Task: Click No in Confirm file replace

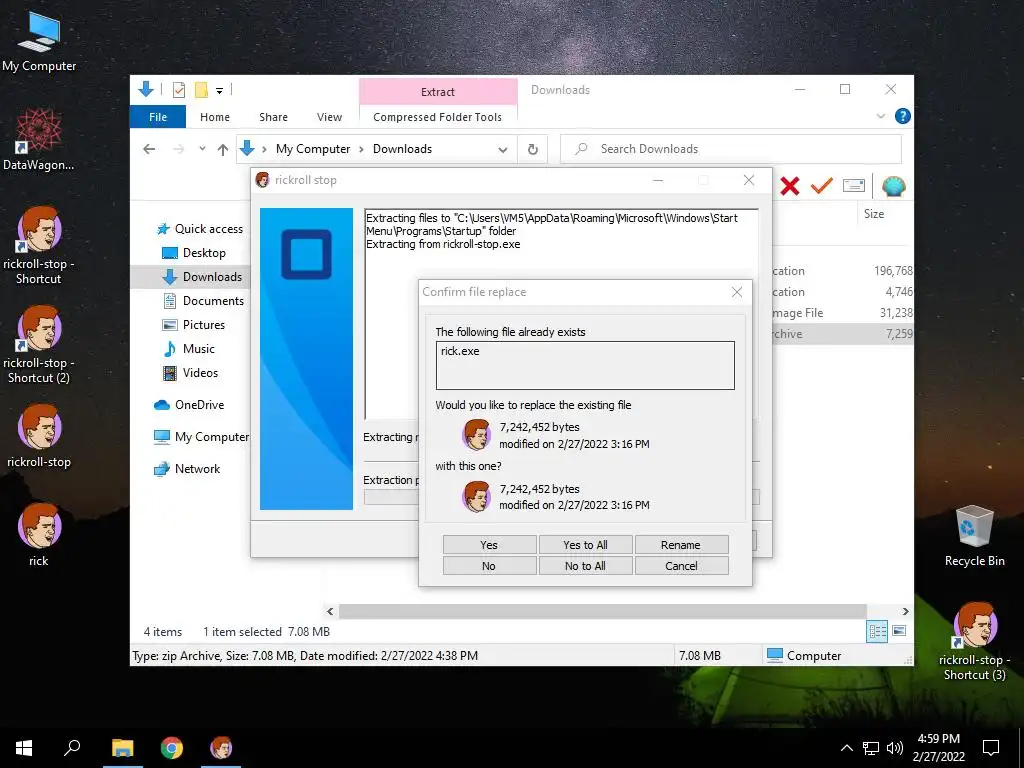Action: point(489,566)
